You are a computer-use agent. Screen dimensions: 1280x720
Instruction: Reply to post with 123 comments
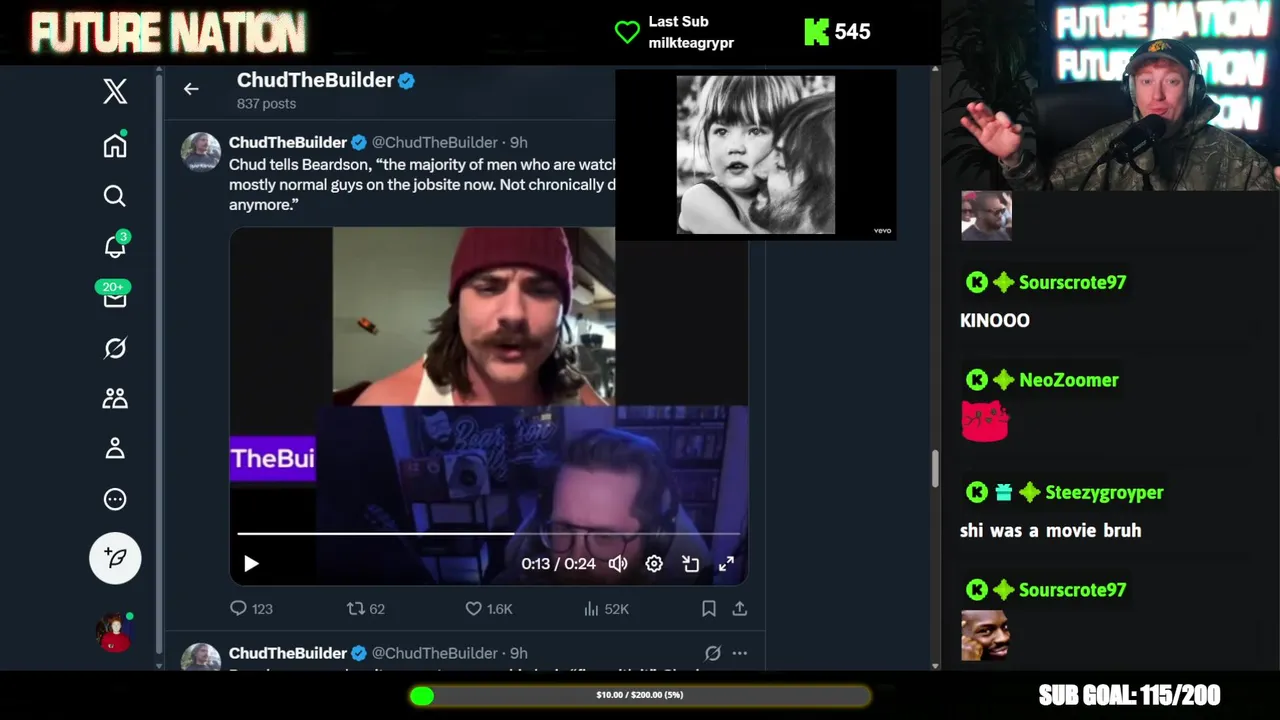pyautogui.click(x=251, y=608)
